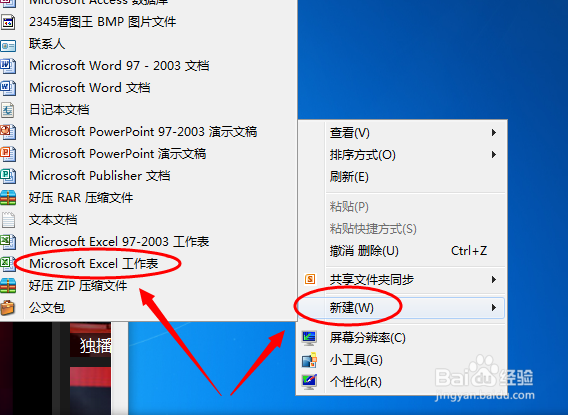568x415 pixels.
Task: Open 共享文件夹同步 menu entry
Action: click(401, 280)
